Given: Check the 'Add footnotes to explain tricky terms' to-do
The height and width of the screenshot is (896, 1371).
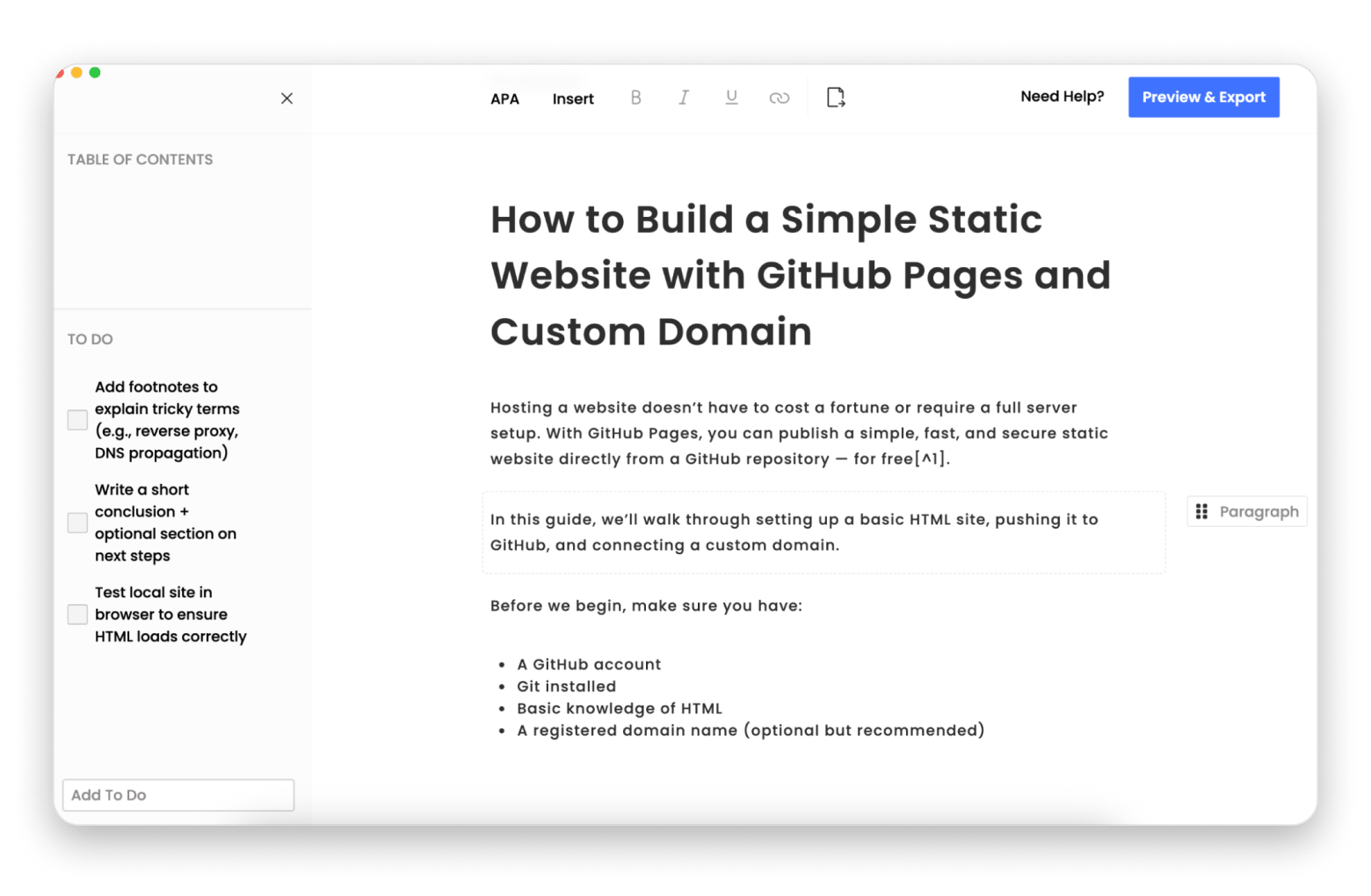Looking at the screenshot, I should tap(77, 420).
